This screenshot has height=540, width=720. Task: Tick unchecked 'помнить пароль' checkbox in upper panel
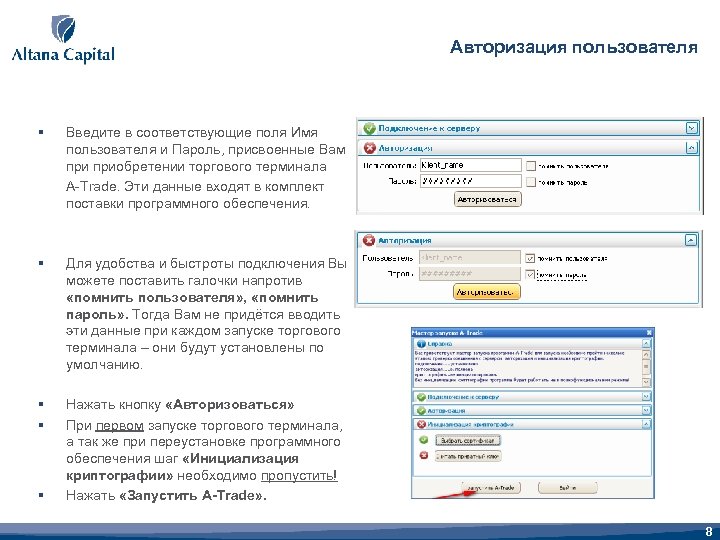[531, 182]
